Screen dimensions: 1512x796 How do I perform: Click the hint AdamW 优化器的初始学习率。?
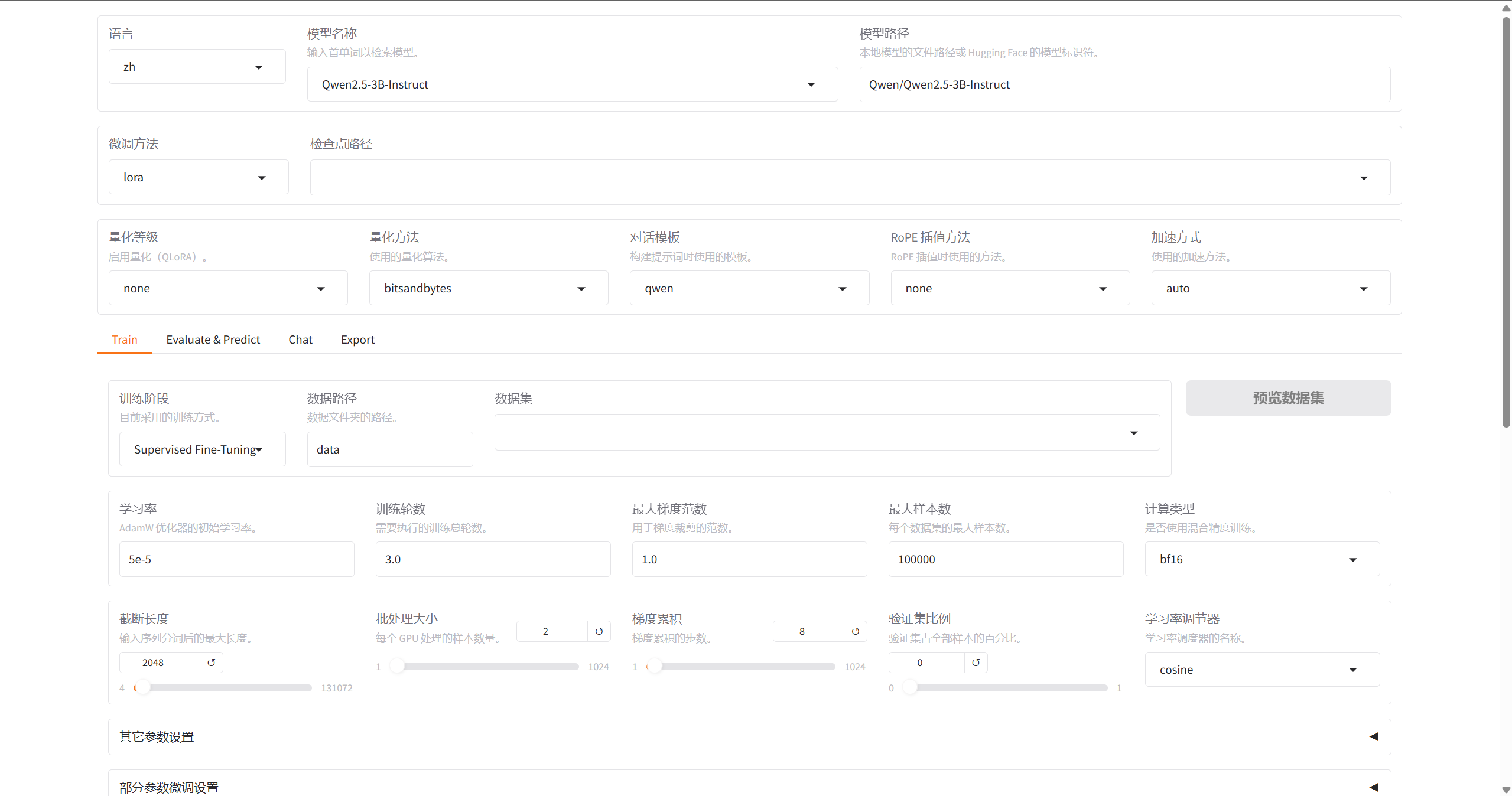click(x=189, y=528)
